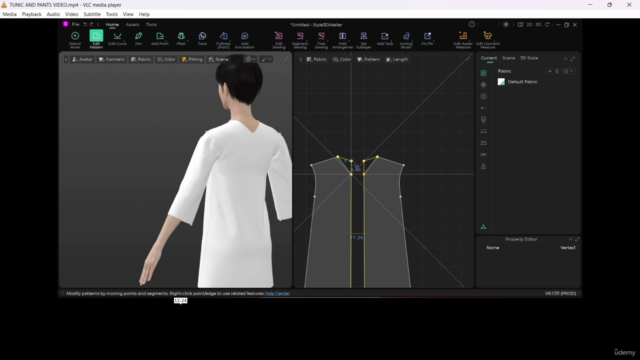The height and width of the screenshot is (360, 640).
Task: Open fabric list view options dropdown
Action: click(x=568, y=71)
